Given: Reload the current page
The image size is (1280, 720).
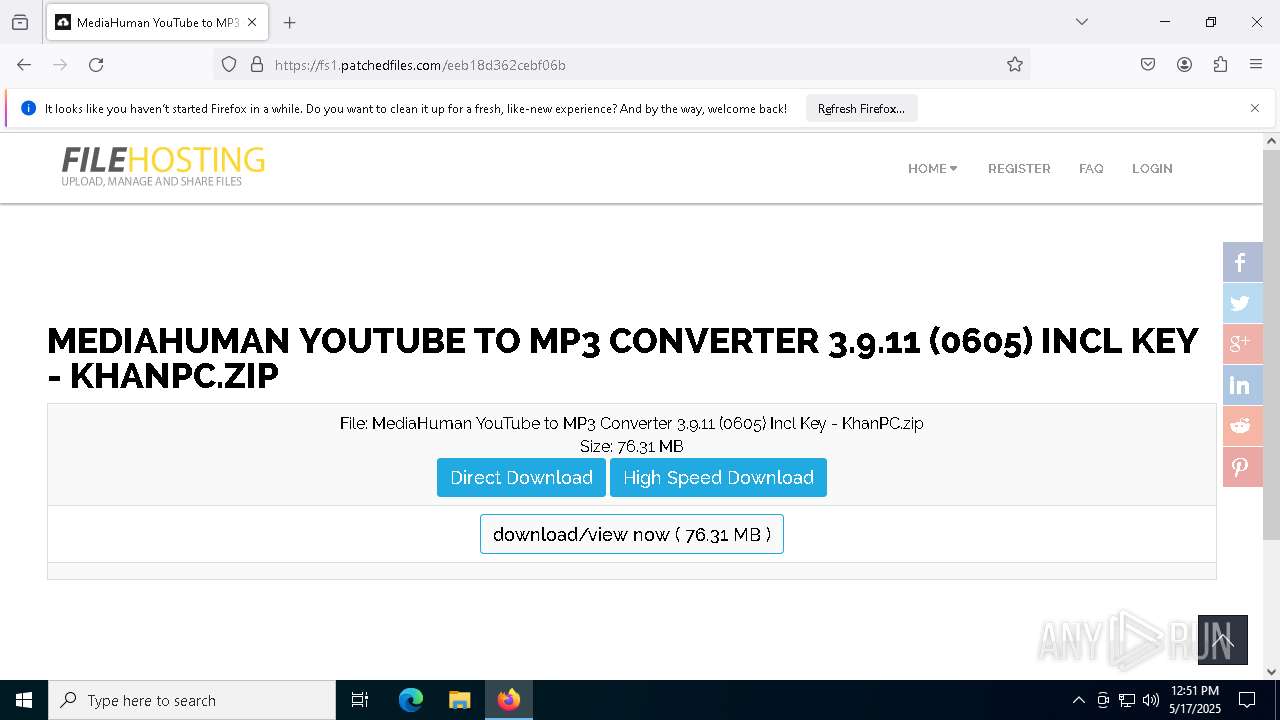Looking at the screenshot, I should (x=96, y=65).
